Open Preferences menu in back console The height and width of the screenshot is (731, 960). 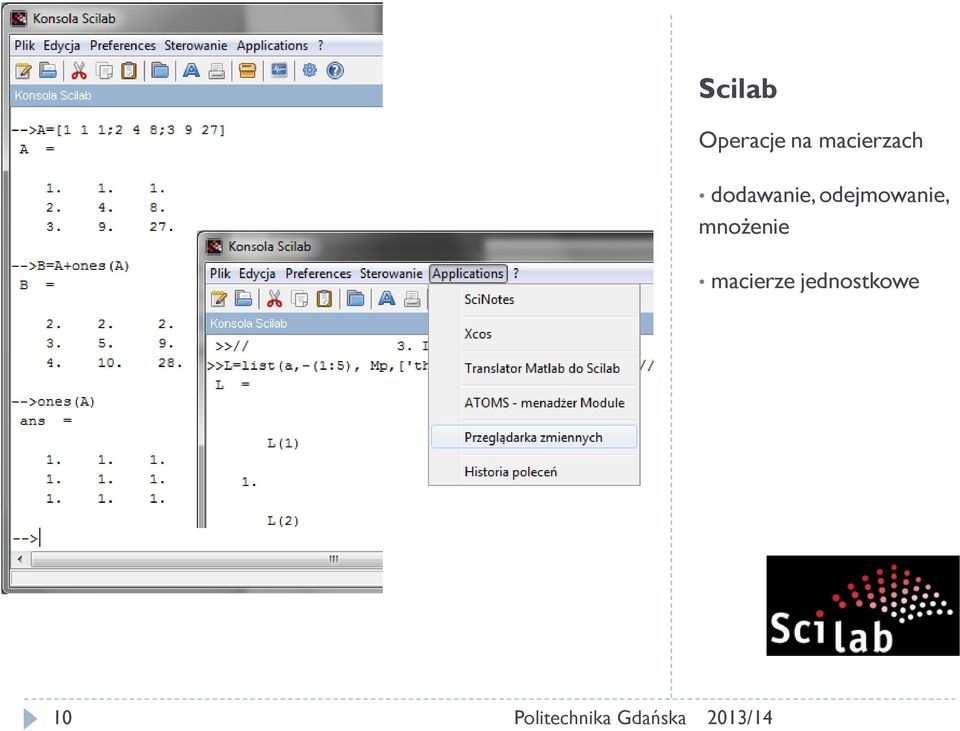point(122,45)
